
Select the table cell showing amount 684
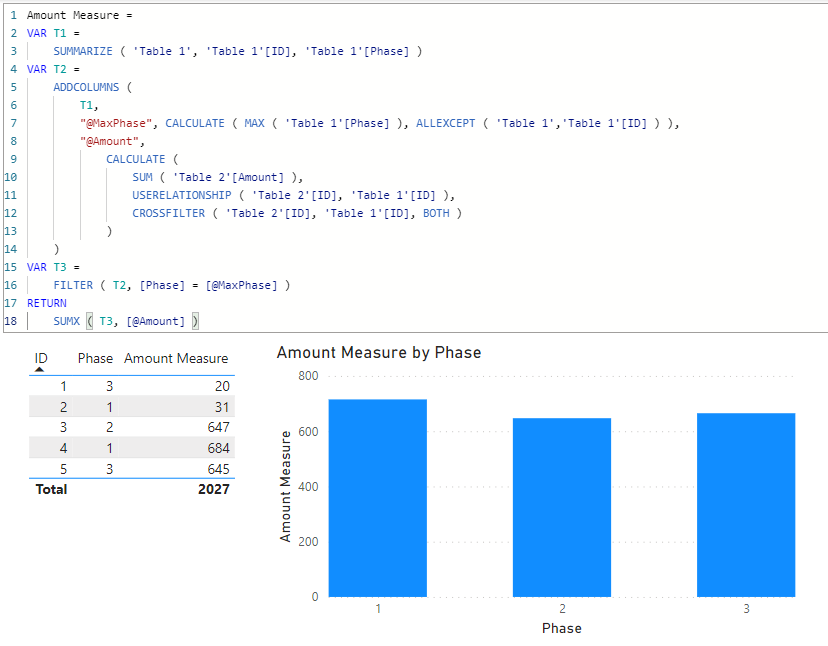(218, 448)
